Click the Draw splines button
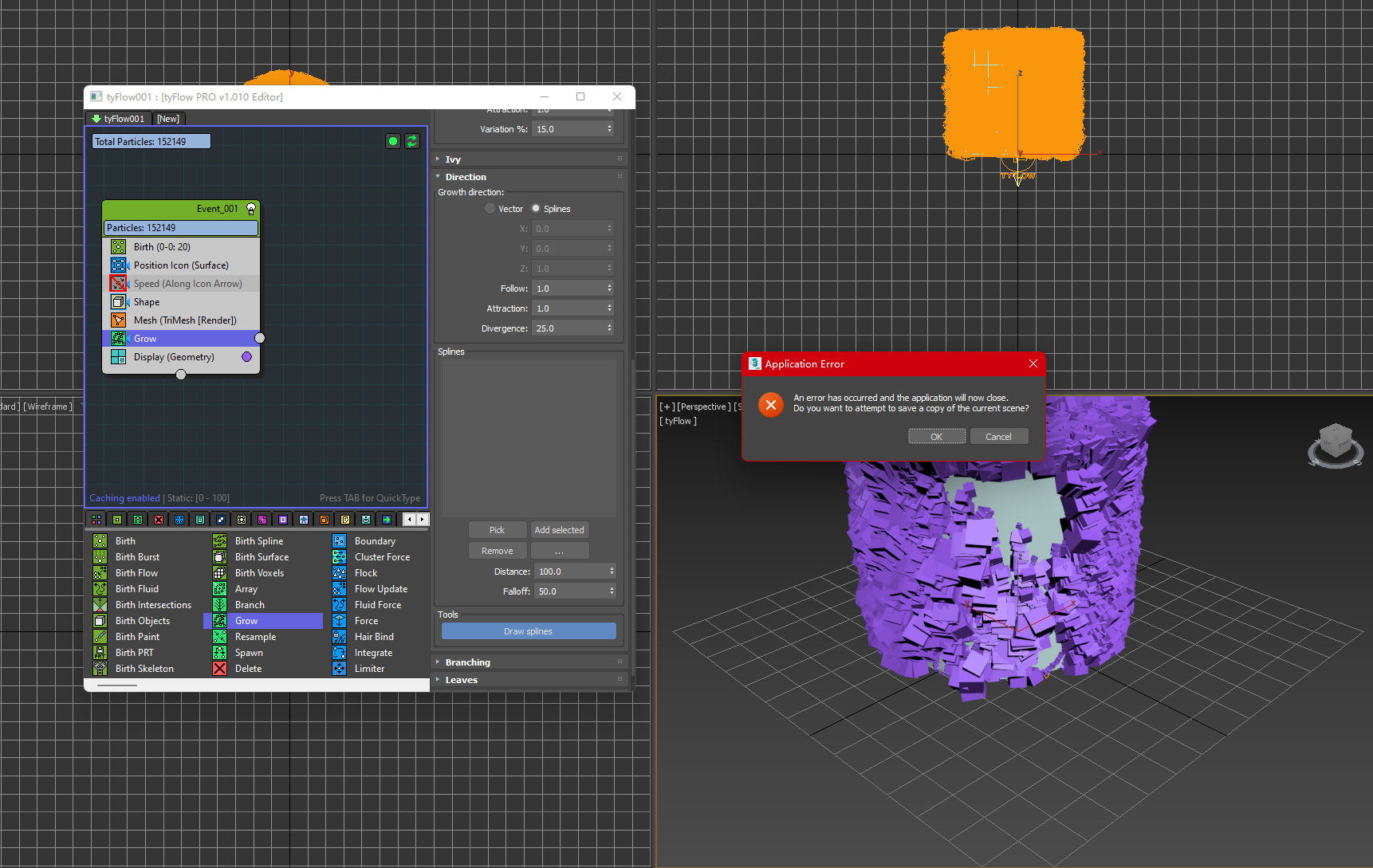This screenshot has height=868, width=1373. pyautogui.click(x=528, y=631)
